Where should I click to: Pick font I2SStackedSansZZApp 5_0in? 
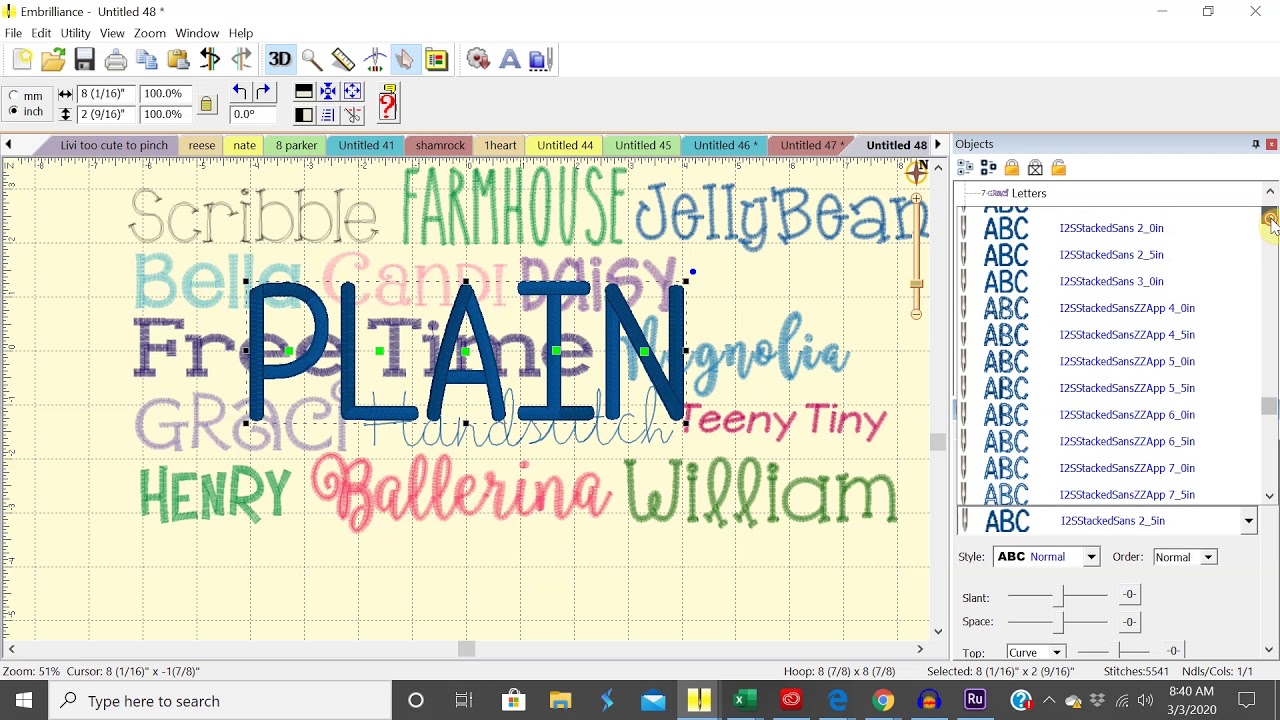coord(1127,362)
